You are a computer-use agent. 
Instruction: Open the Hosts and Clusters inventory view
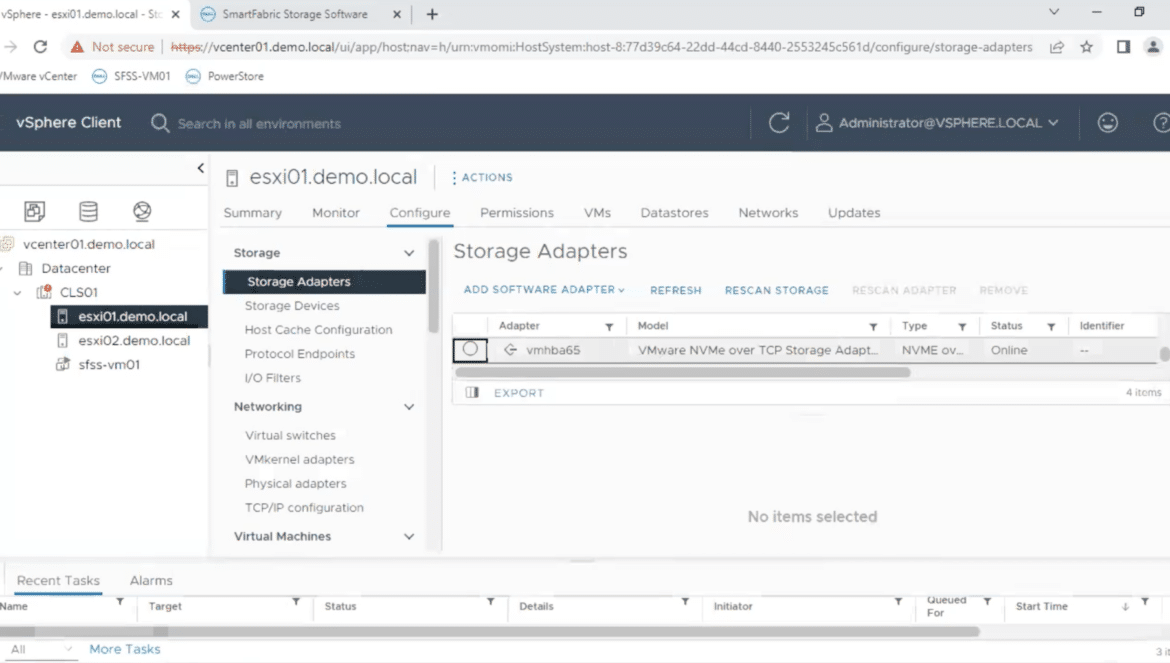34,211
